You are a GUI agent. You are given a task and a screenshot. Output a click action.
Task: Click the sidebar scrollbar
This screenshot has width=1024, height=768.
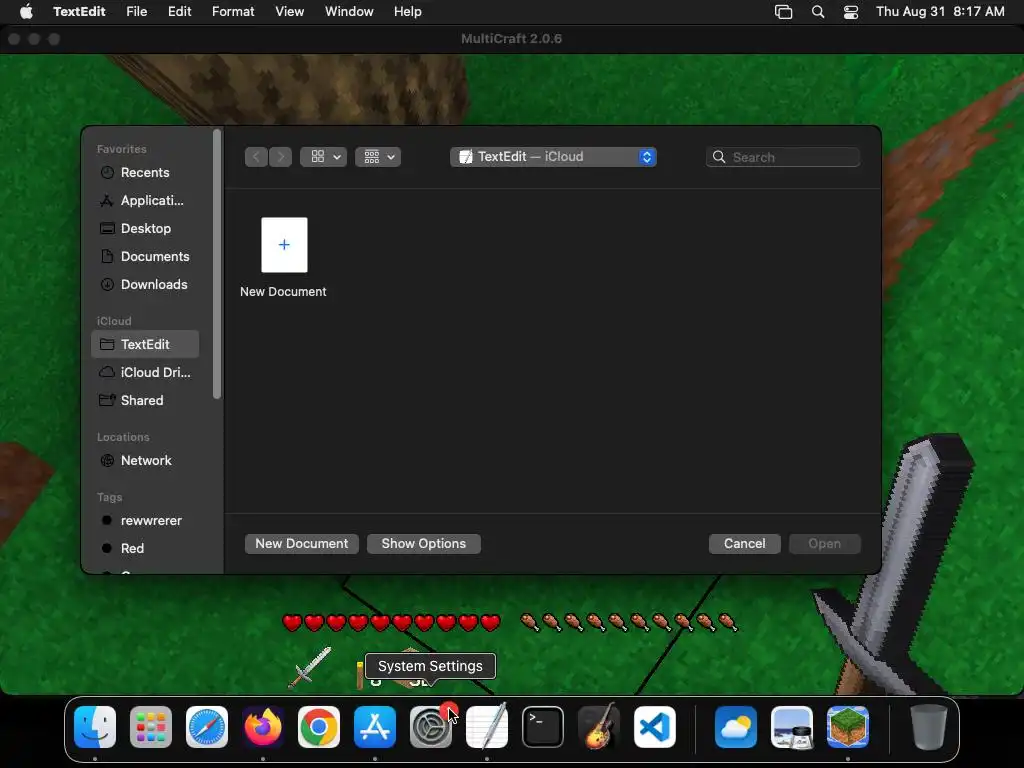point(217,264)
